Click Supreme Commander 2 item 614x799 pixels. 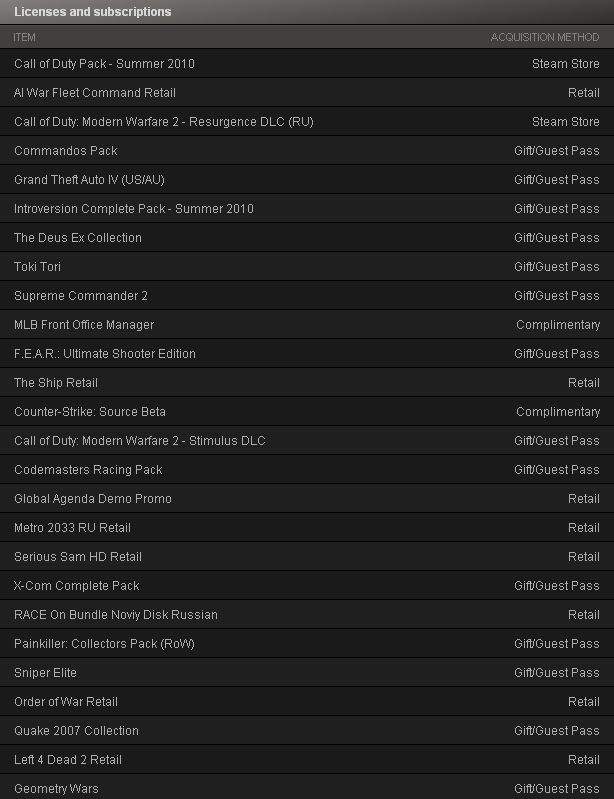[x=307, y=296]
